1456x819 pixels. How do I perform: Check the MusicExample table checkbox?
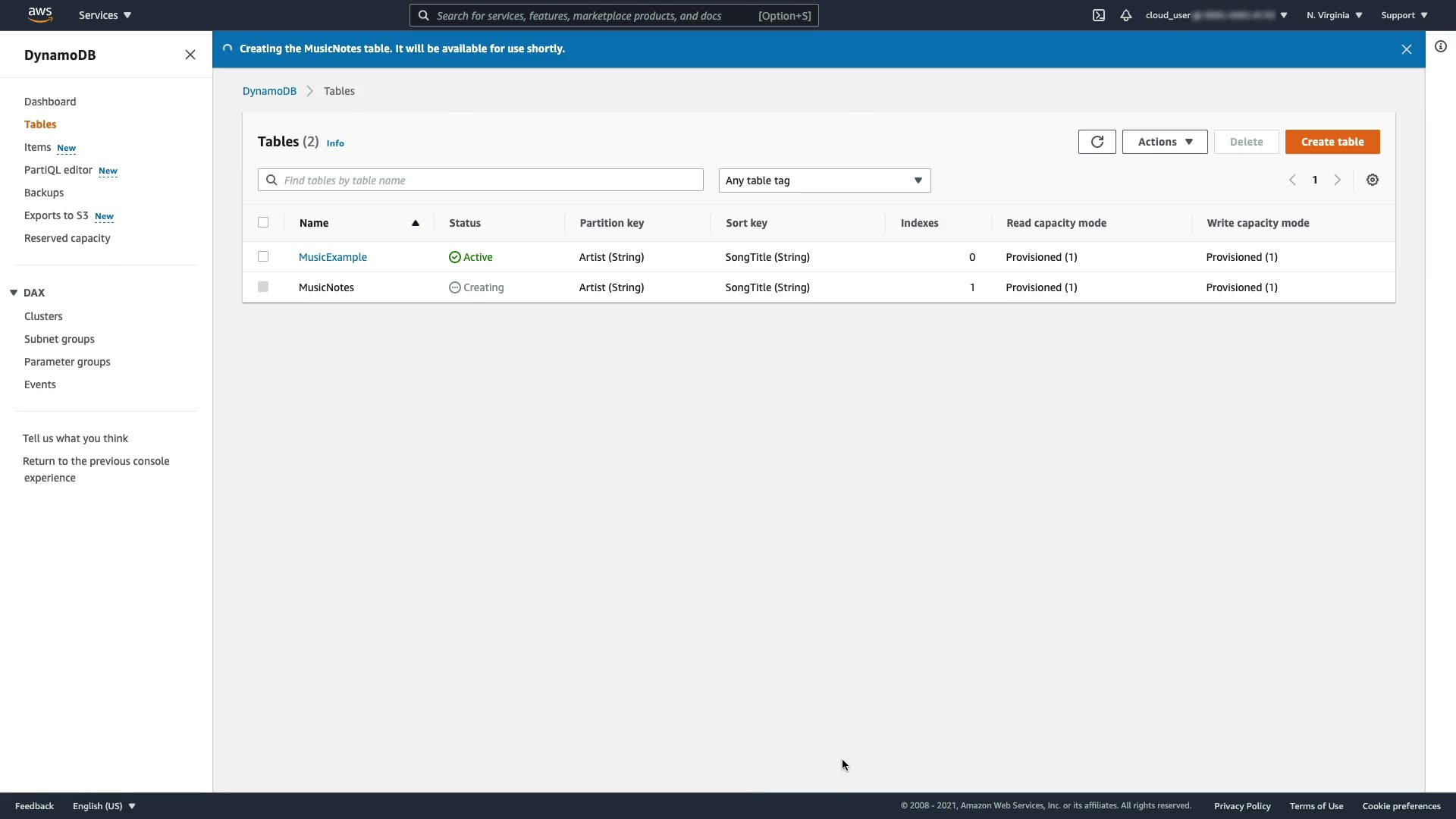(263, 256)
